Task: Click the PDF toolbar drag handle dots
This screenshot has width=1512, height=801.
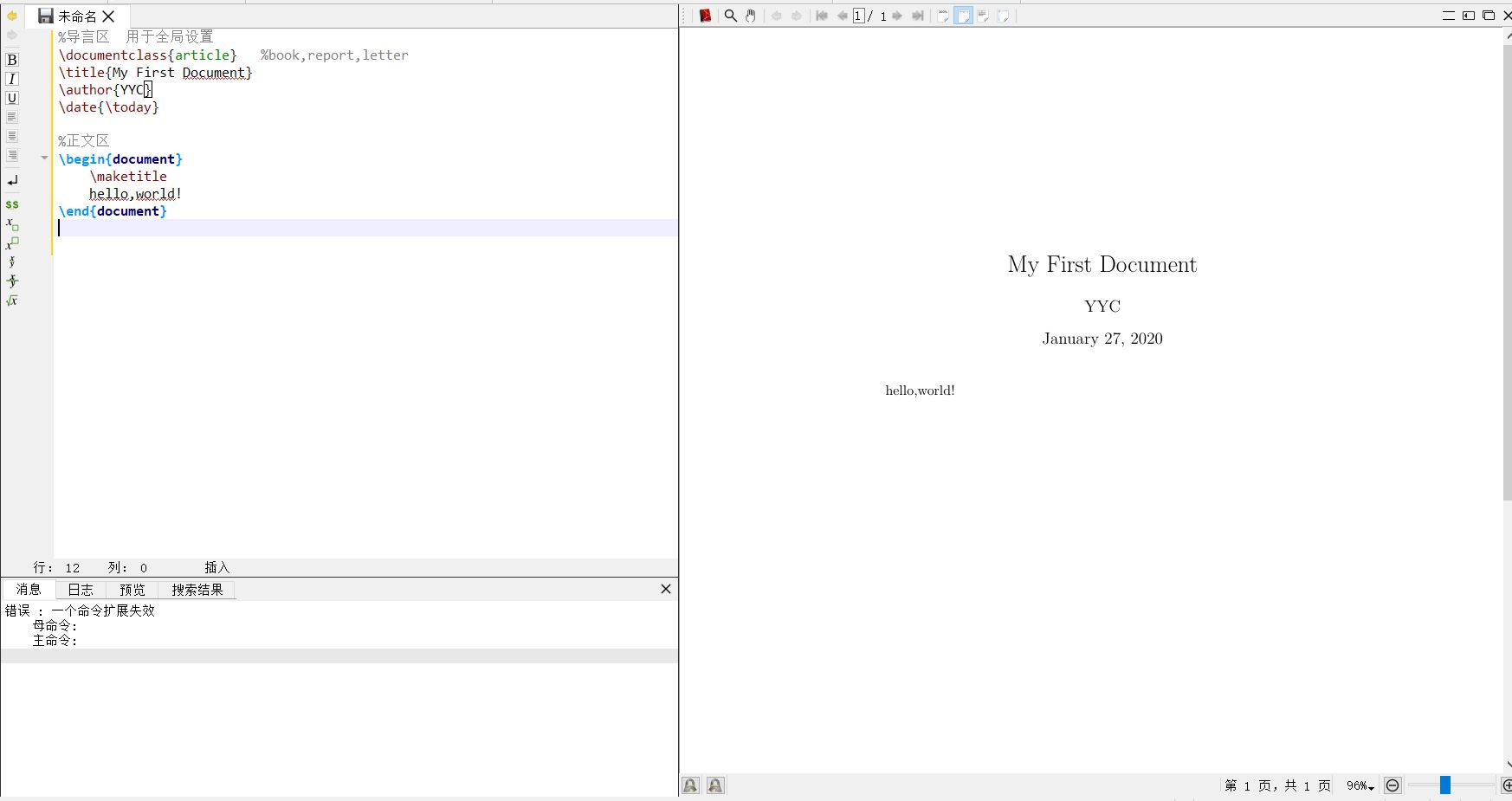Action: pos(684,16)
